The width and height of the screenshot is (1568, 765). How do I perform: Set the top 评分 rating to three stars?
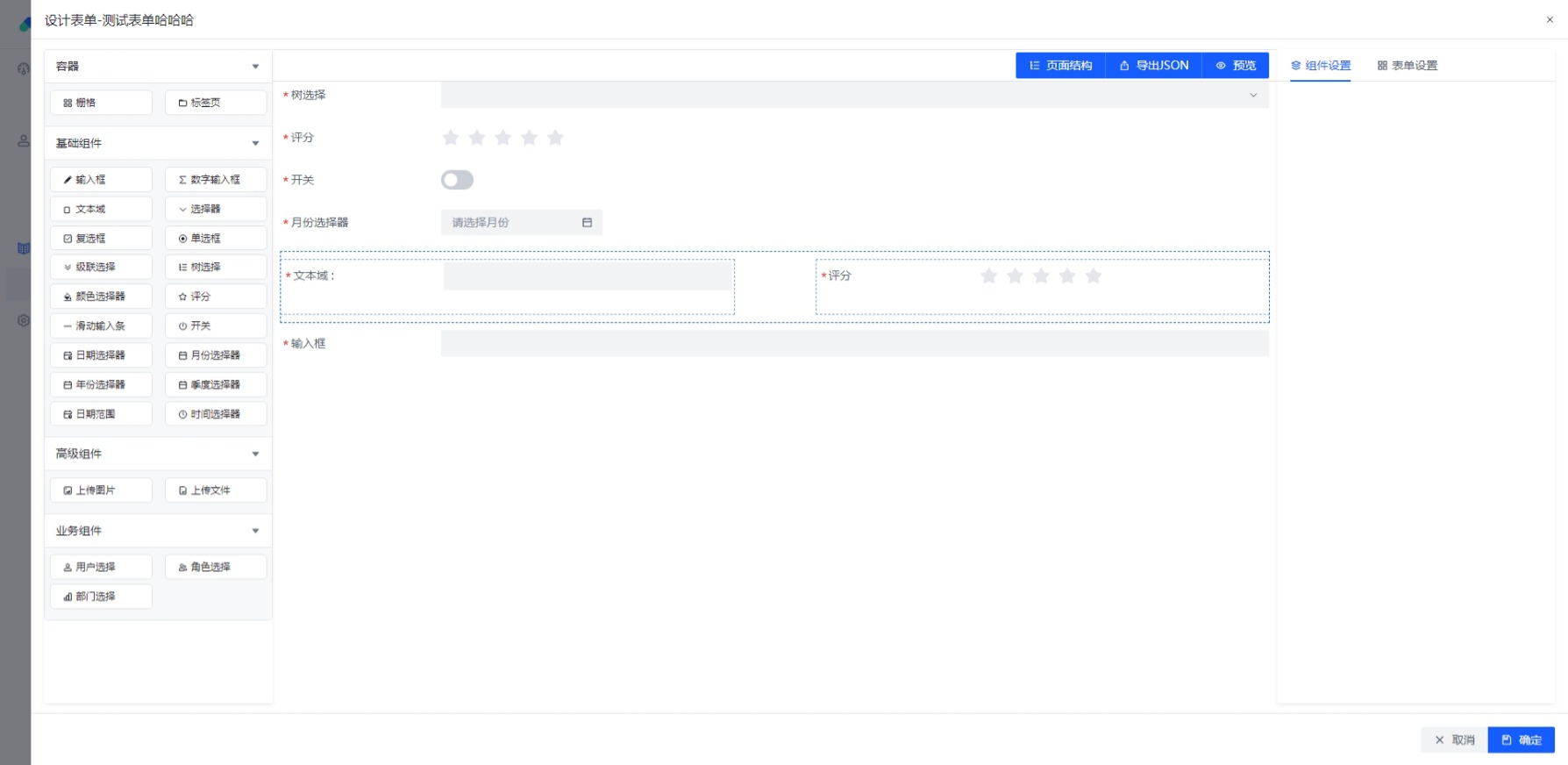point(503,138)
